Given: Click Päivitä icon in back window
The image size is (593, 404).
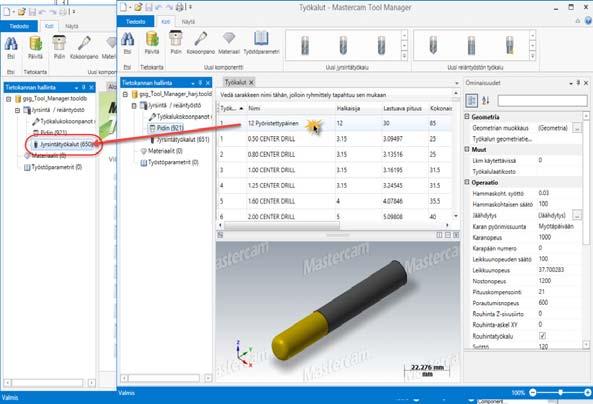Looking at the screenshot, I should (36, 44).
